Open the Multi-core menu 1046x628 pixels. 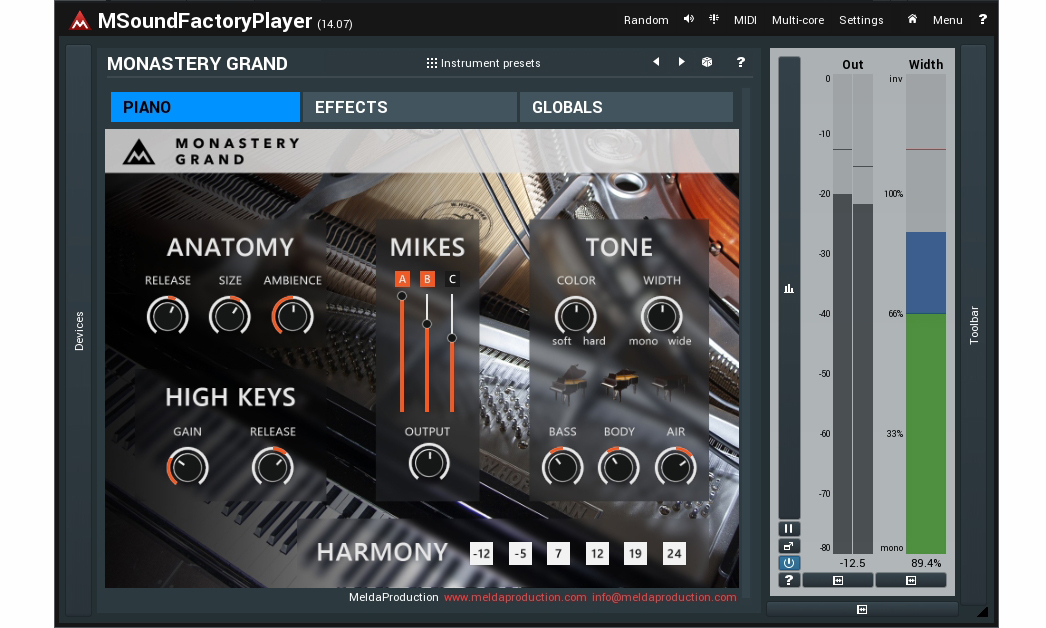pyautogui.click(x=798, y=20)
